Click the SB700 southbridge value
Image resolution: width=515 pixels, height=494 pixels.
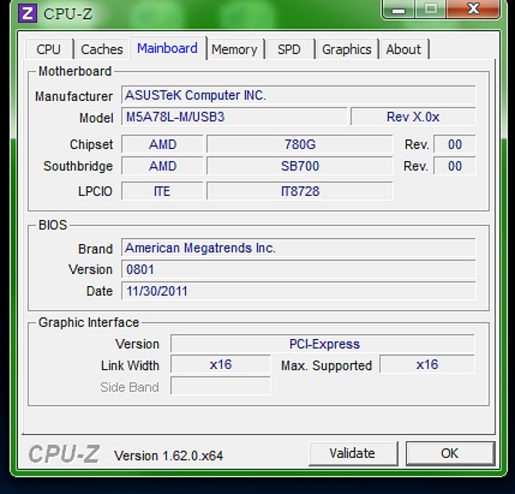point(300,166)
